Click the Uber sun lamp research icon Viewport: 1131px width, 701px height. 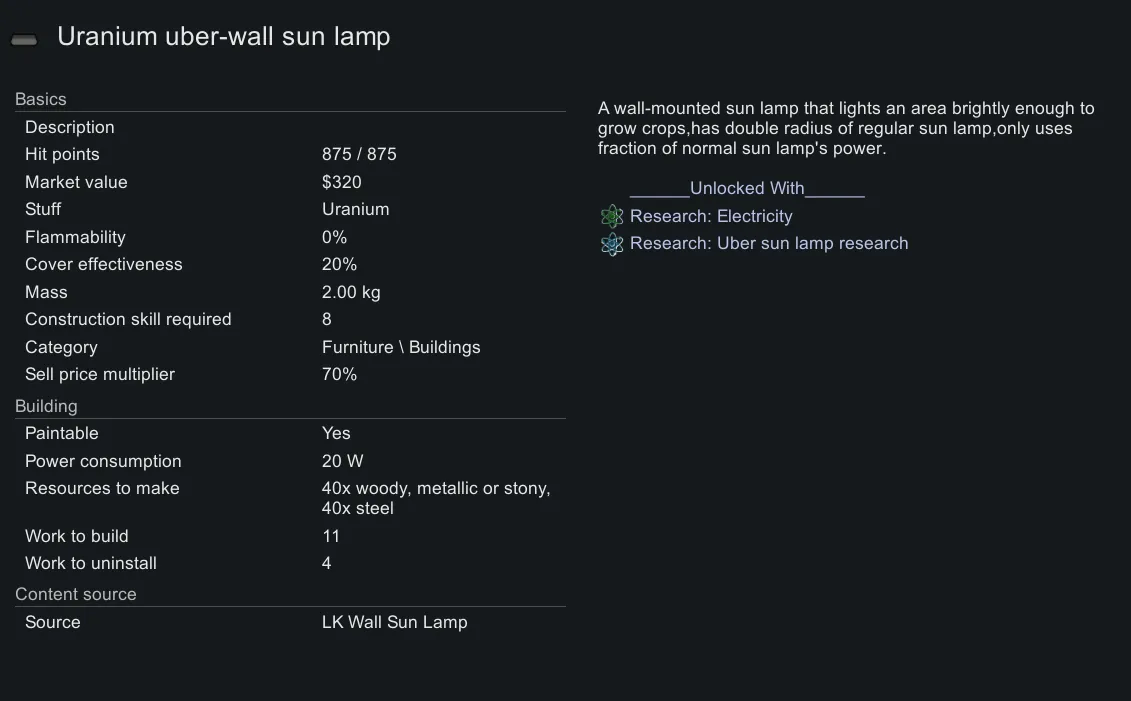tap(612, 244)
